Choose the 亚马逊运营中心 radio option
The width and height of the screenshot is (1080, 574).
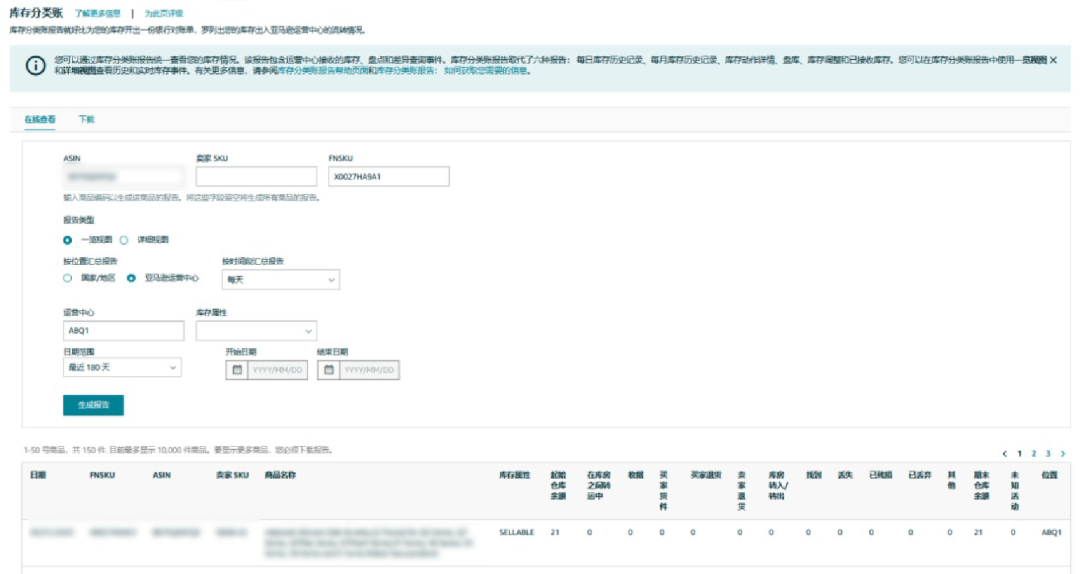click(x=131, y=278)
